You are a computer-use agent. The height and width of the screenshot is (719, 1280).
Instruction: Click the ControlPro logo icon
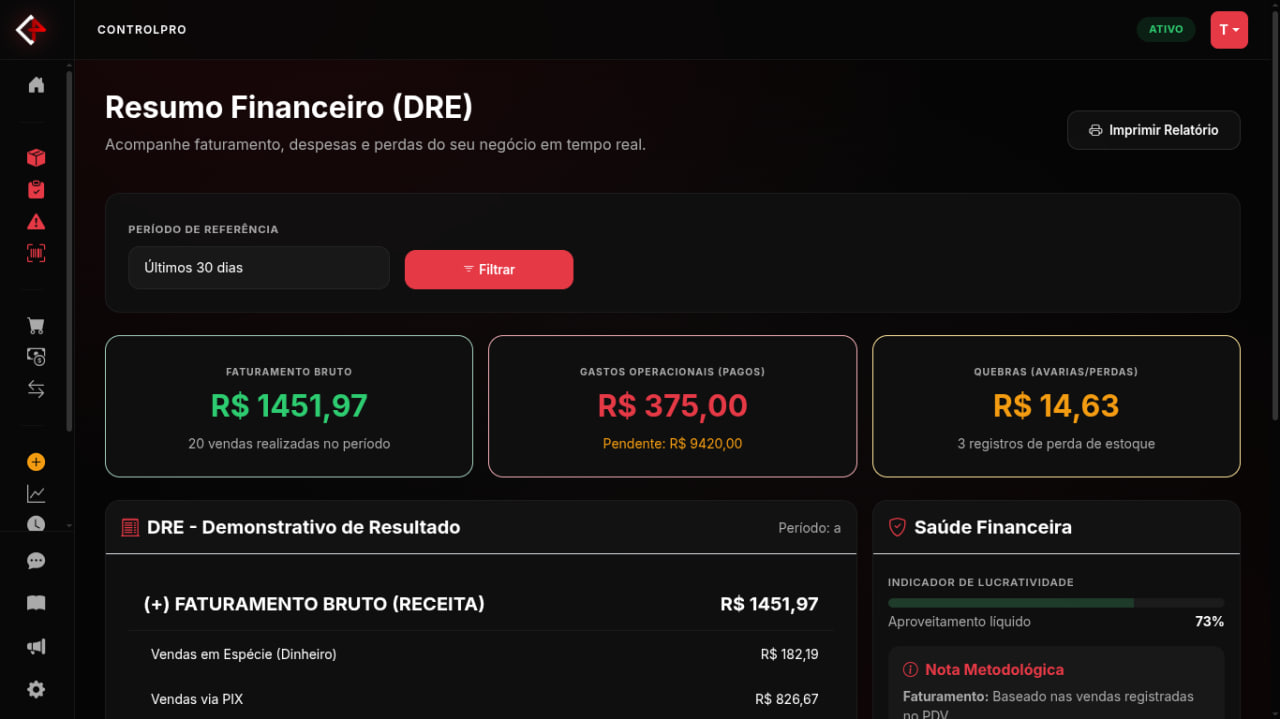pos(32,29)
